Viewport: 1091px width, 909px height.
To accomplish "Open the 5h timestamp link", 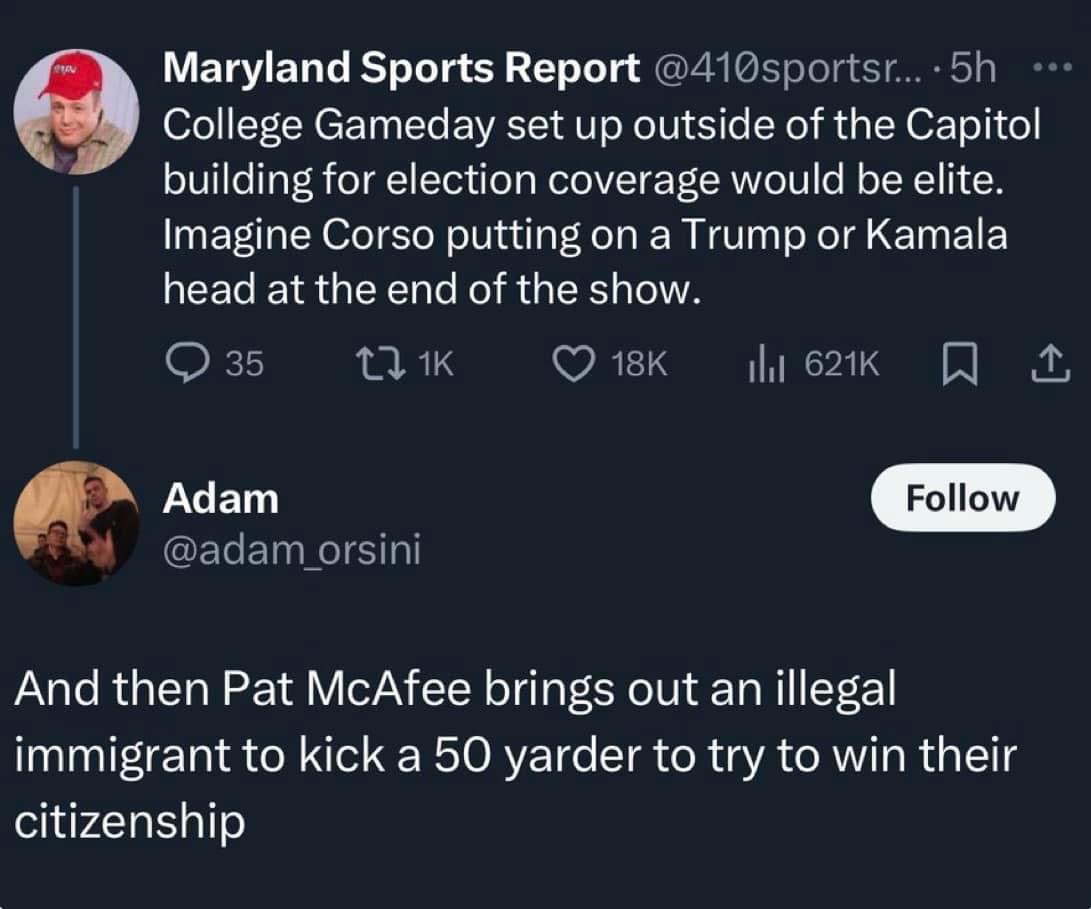I will pyautogui.click(x=973, y=68).
